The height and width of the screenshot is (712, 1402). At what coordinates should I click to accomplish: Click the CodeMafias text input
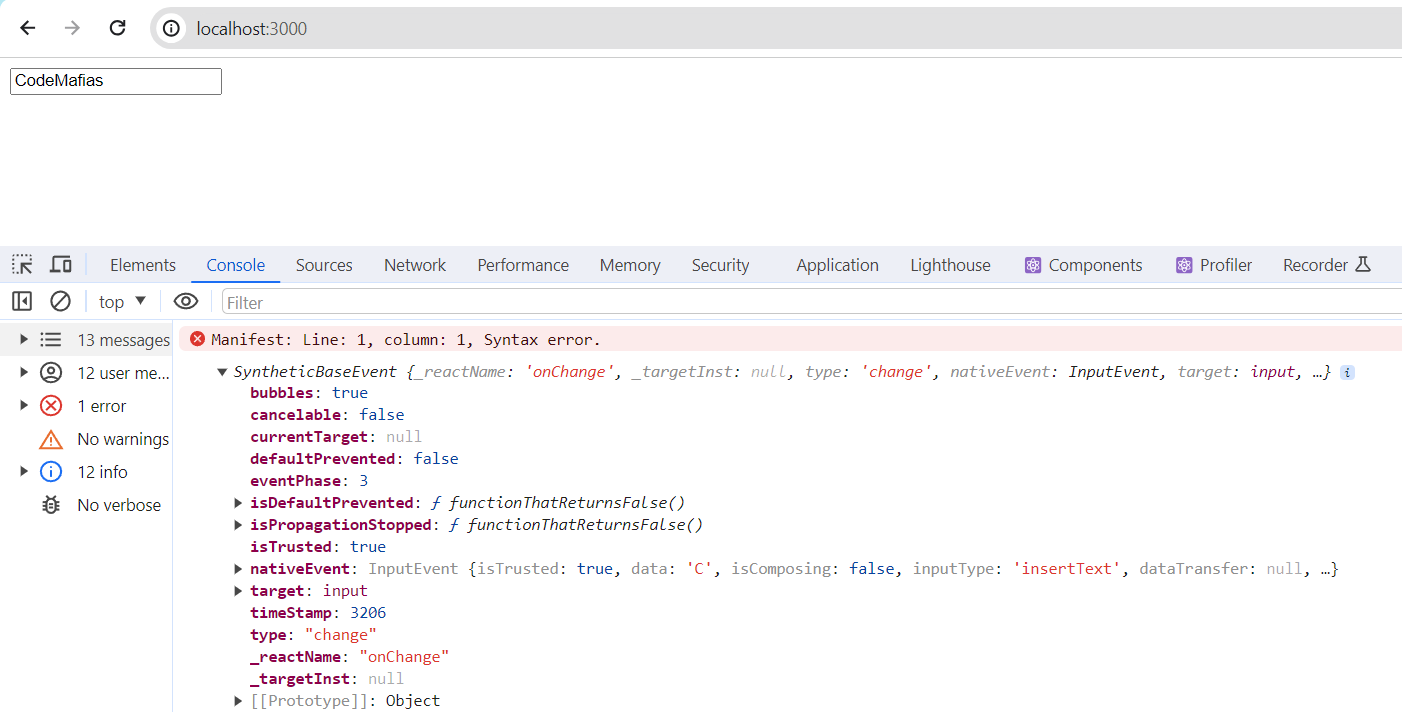116,81
